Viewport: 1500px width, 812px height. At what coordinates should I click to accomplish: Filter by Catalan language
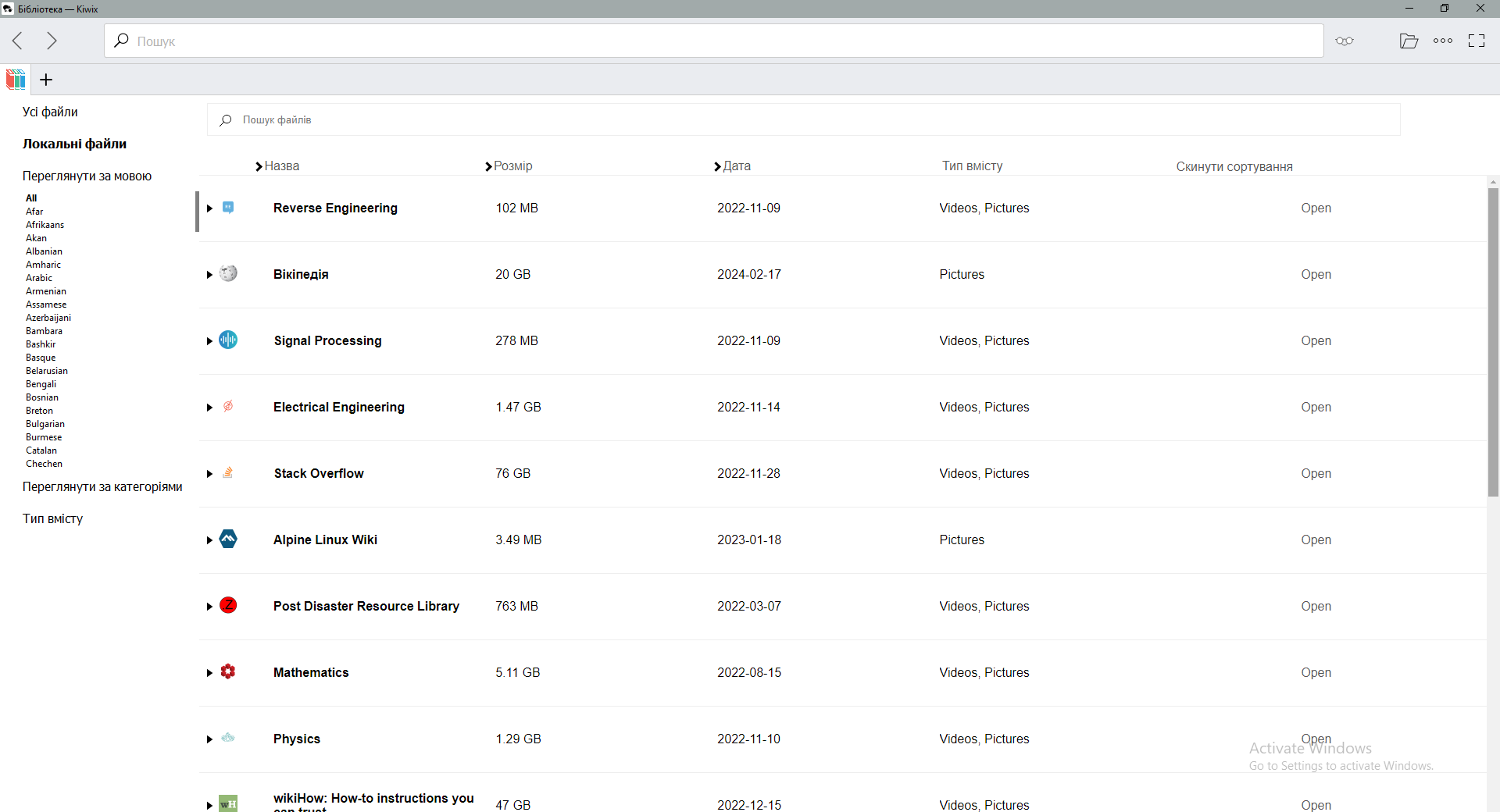click(41, 451)
